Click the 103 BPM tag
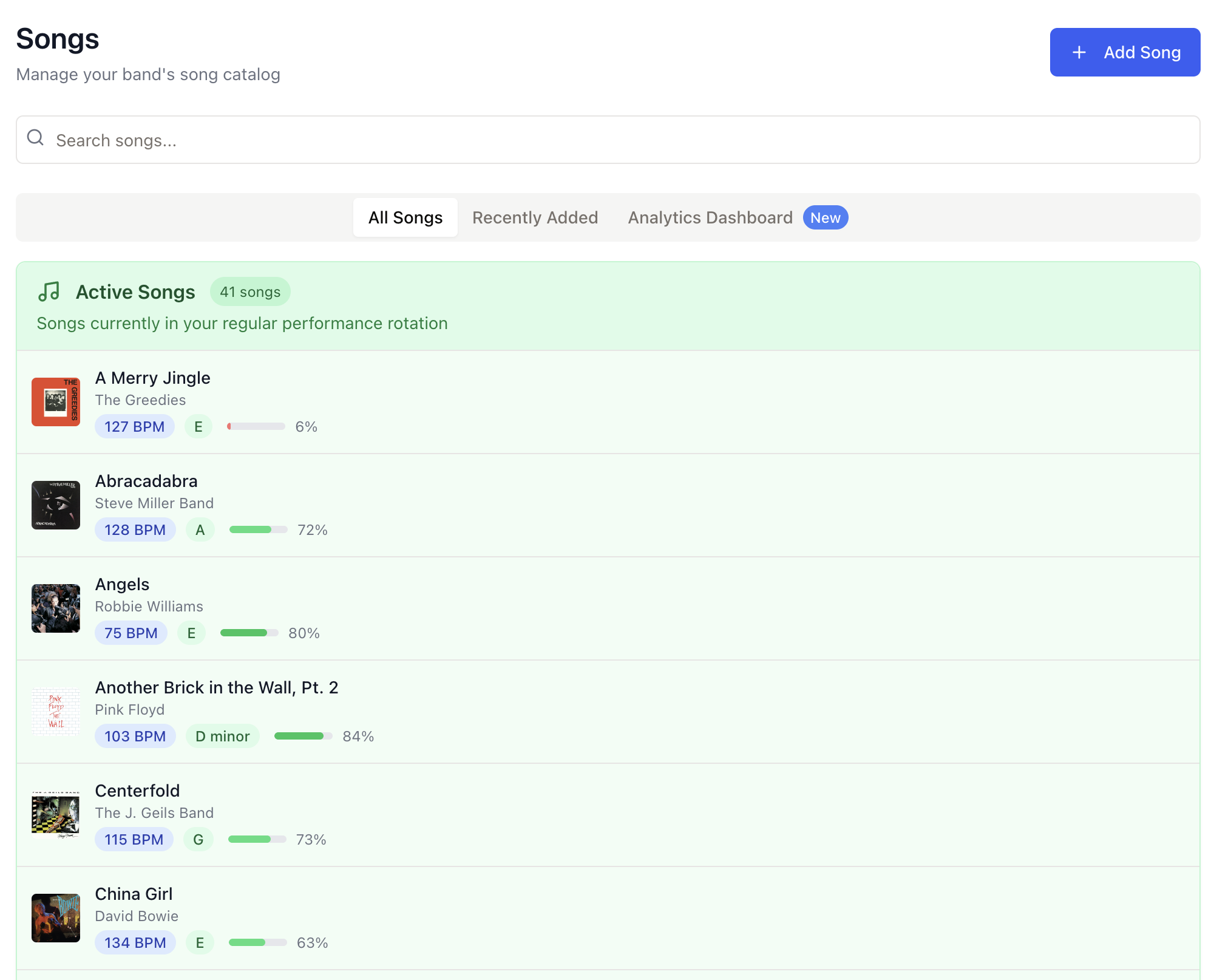This screenshot has width=1214, height=980. [135, 736]
